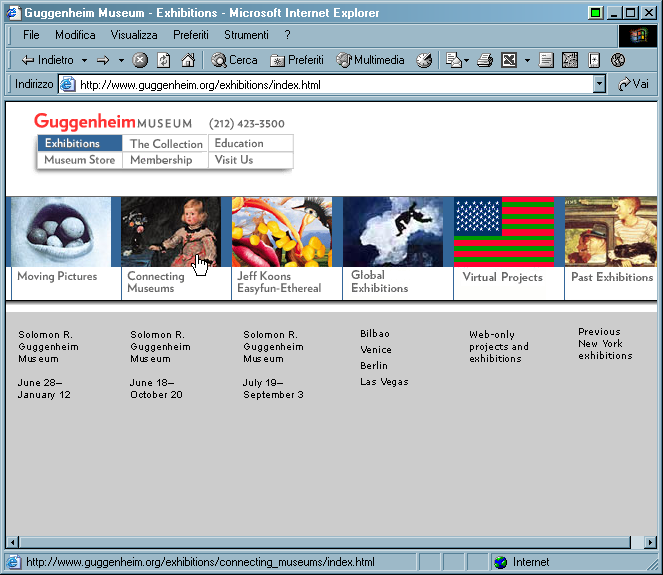Click the Discuss page icon
Image resolution: width=663 pixels, height=575 pixels.
click(x=546, y=60)
